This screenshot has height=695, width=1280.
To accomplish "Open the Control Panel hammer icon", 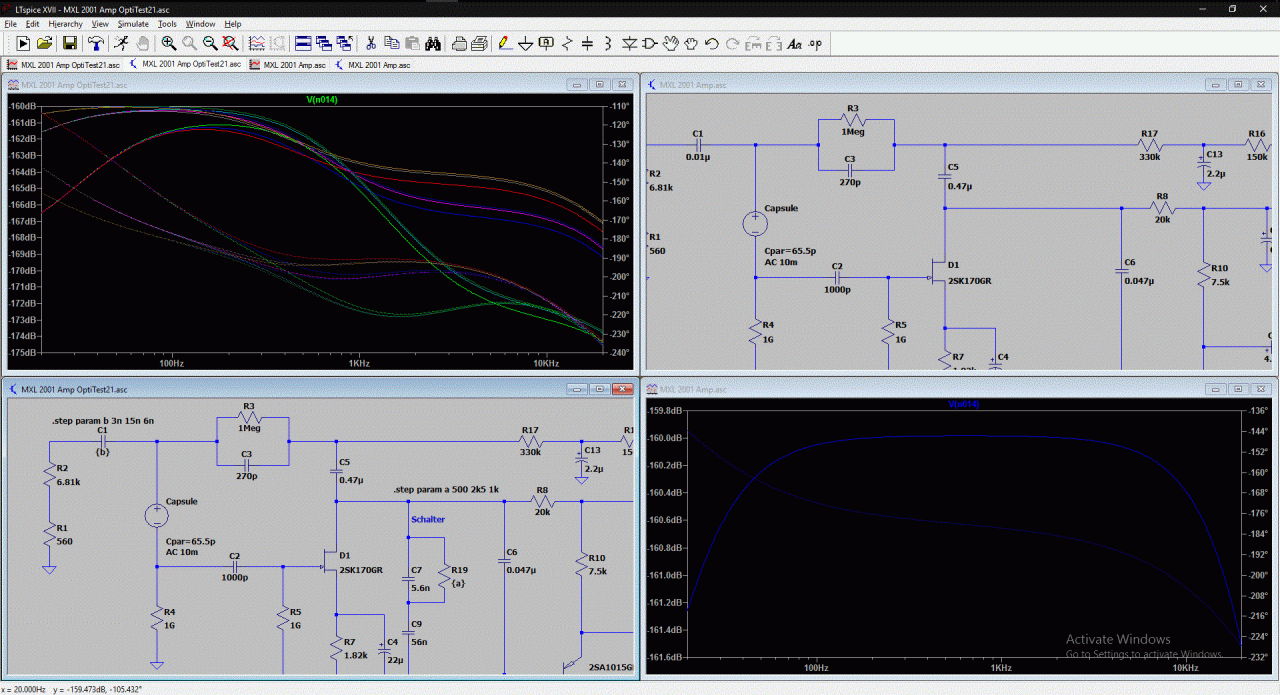I will pos(96,43).
